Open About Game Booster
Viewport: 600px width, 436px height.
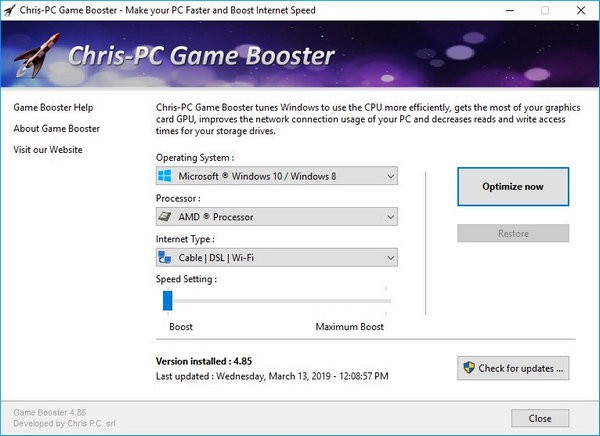click(x=57, y=129)
